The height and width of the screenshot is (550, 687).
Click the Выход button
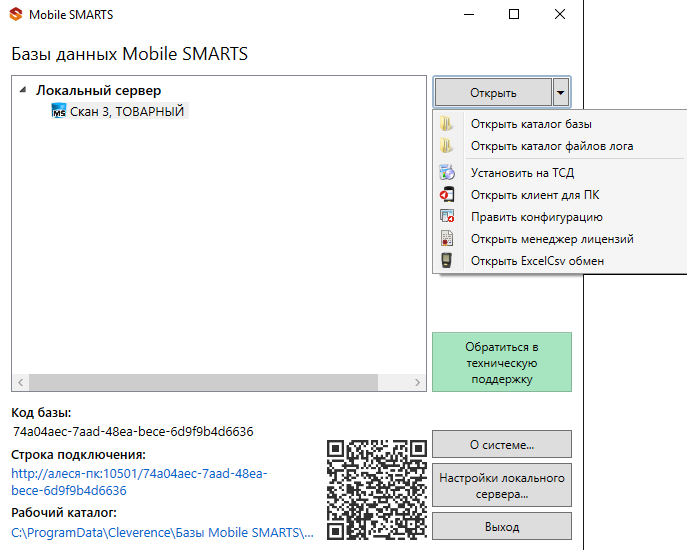click(502, 526)
